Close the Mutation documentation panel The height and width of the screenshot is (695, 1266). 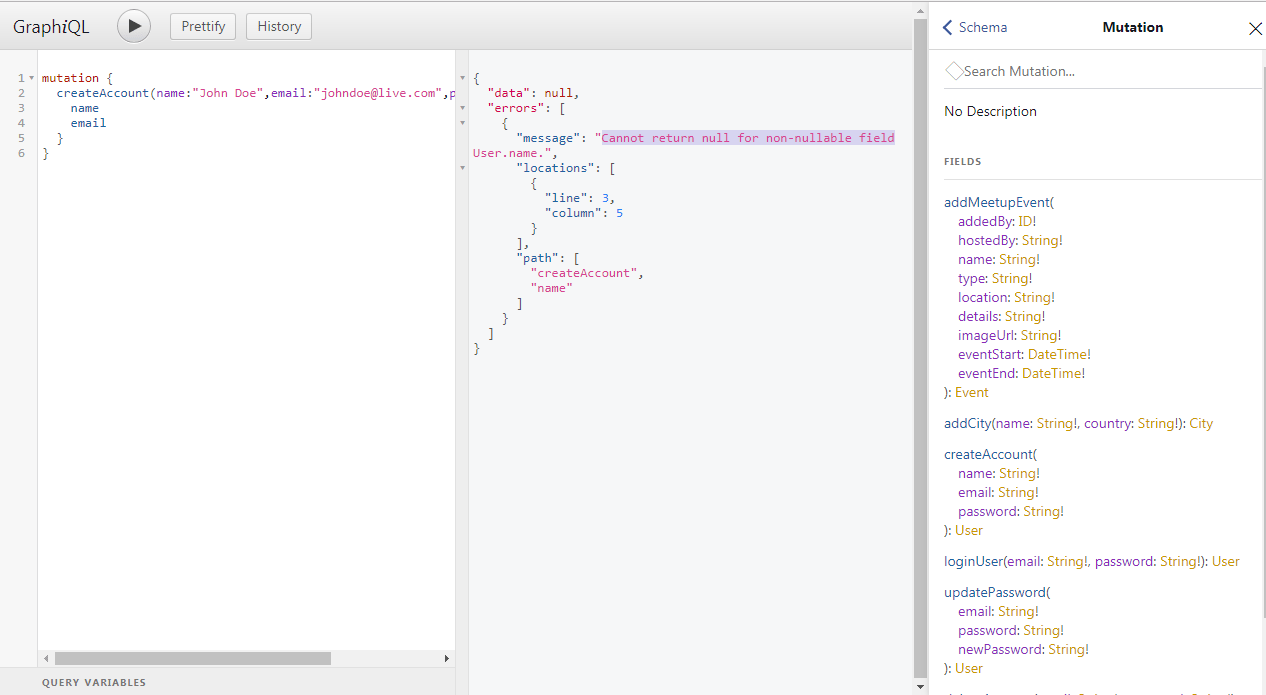[1255, 28]
